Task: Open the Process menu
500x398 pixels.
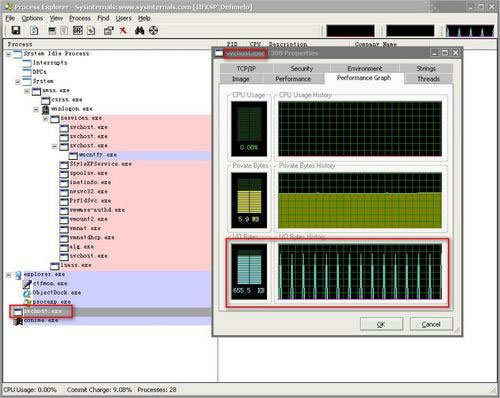Action: point(80,18)
